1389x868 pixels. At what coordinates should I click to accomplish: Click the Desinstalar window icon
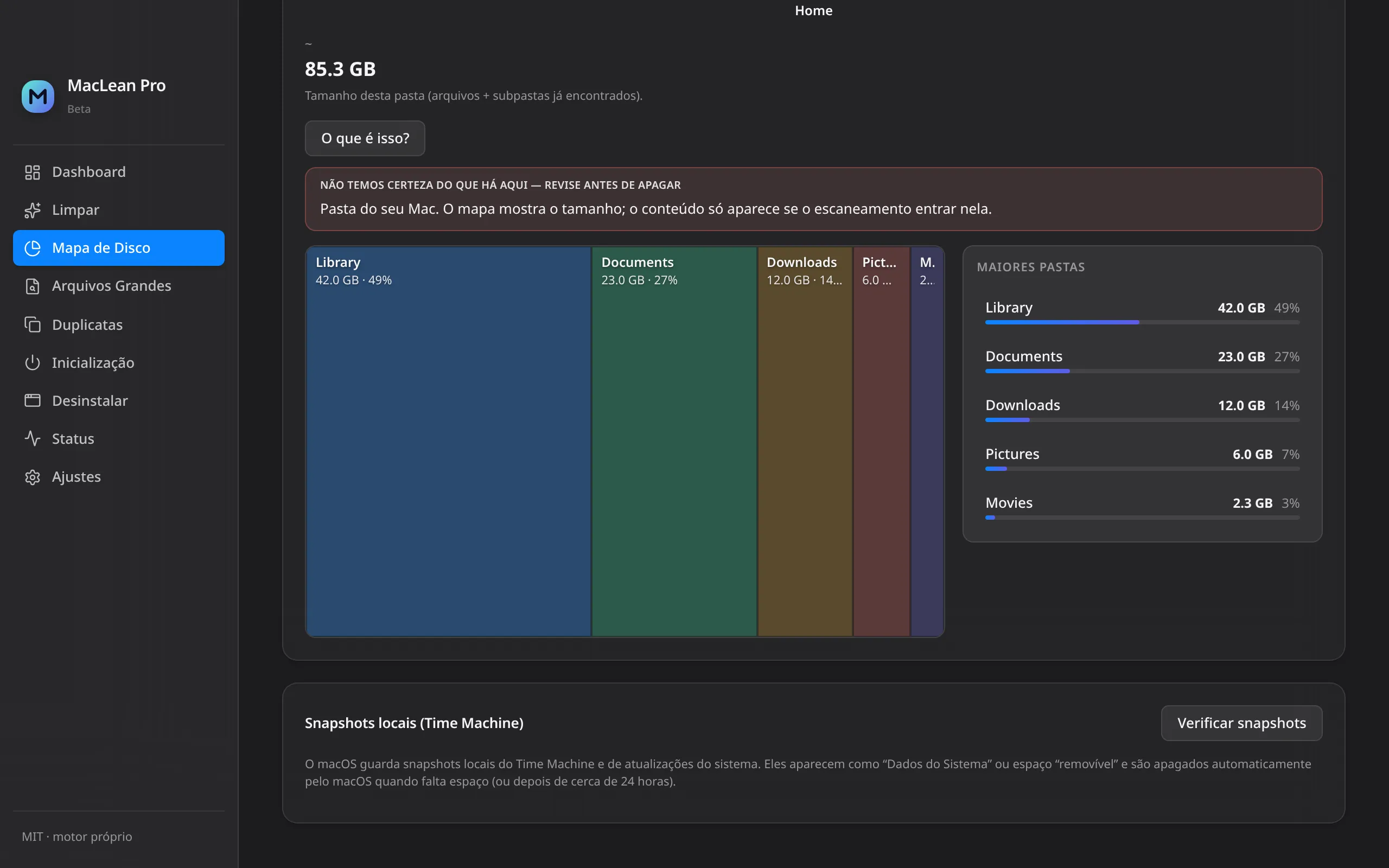pos(33,400)
